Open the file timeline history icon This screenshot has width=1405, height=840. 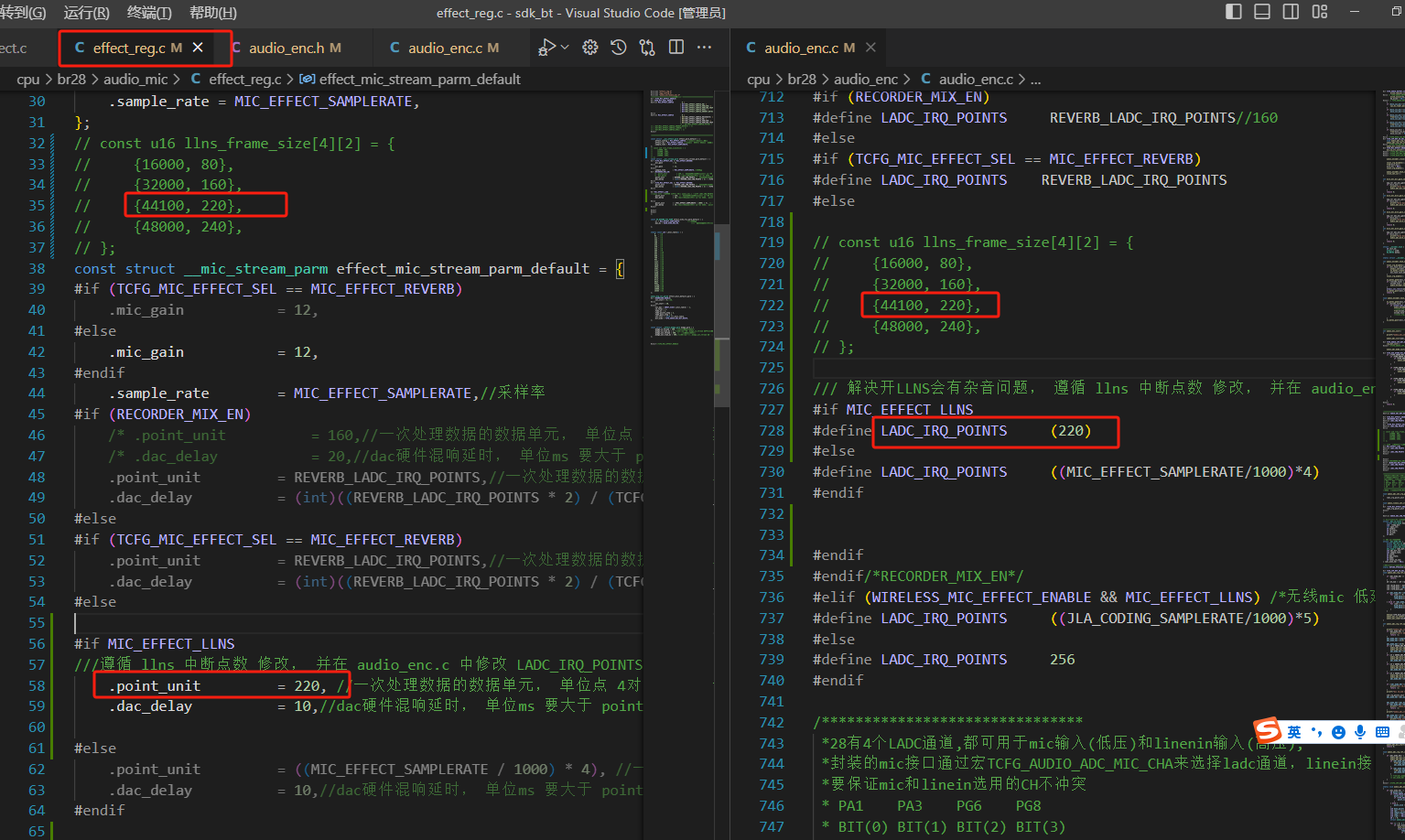tap(619, 48)
